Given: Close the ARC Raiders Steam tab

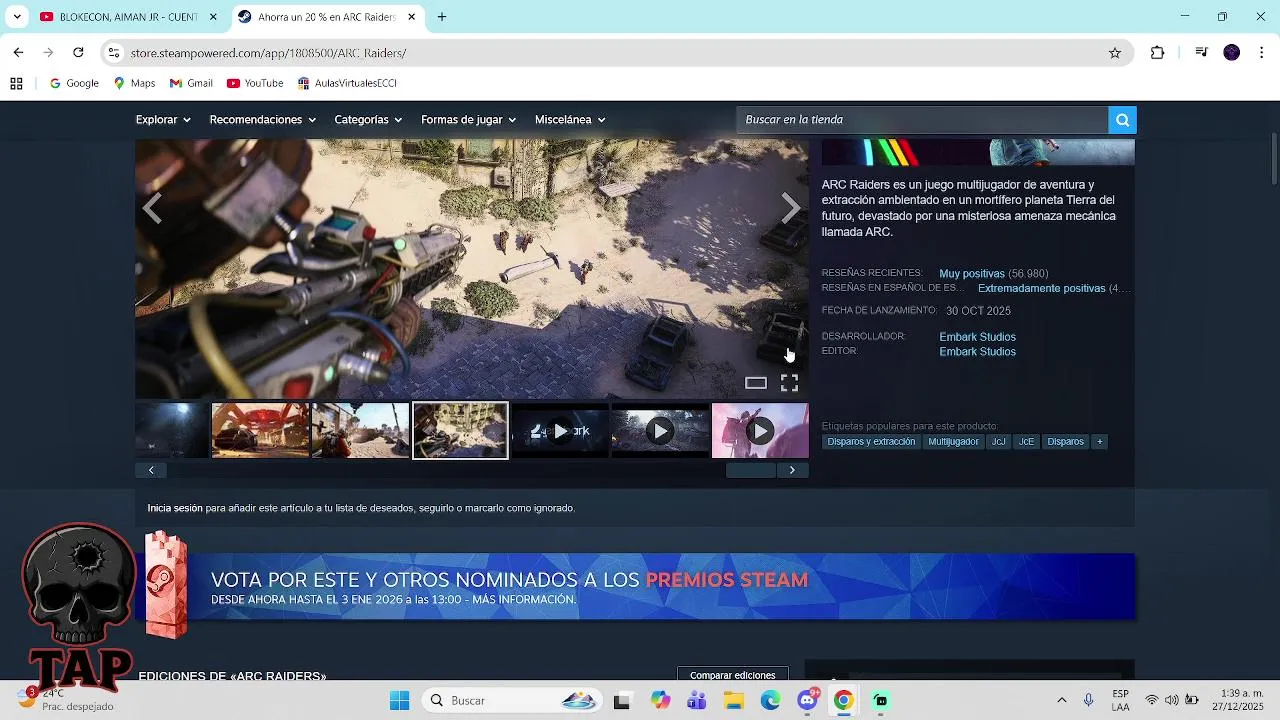Looking at the screenshot, I should (x=411, y=17).
